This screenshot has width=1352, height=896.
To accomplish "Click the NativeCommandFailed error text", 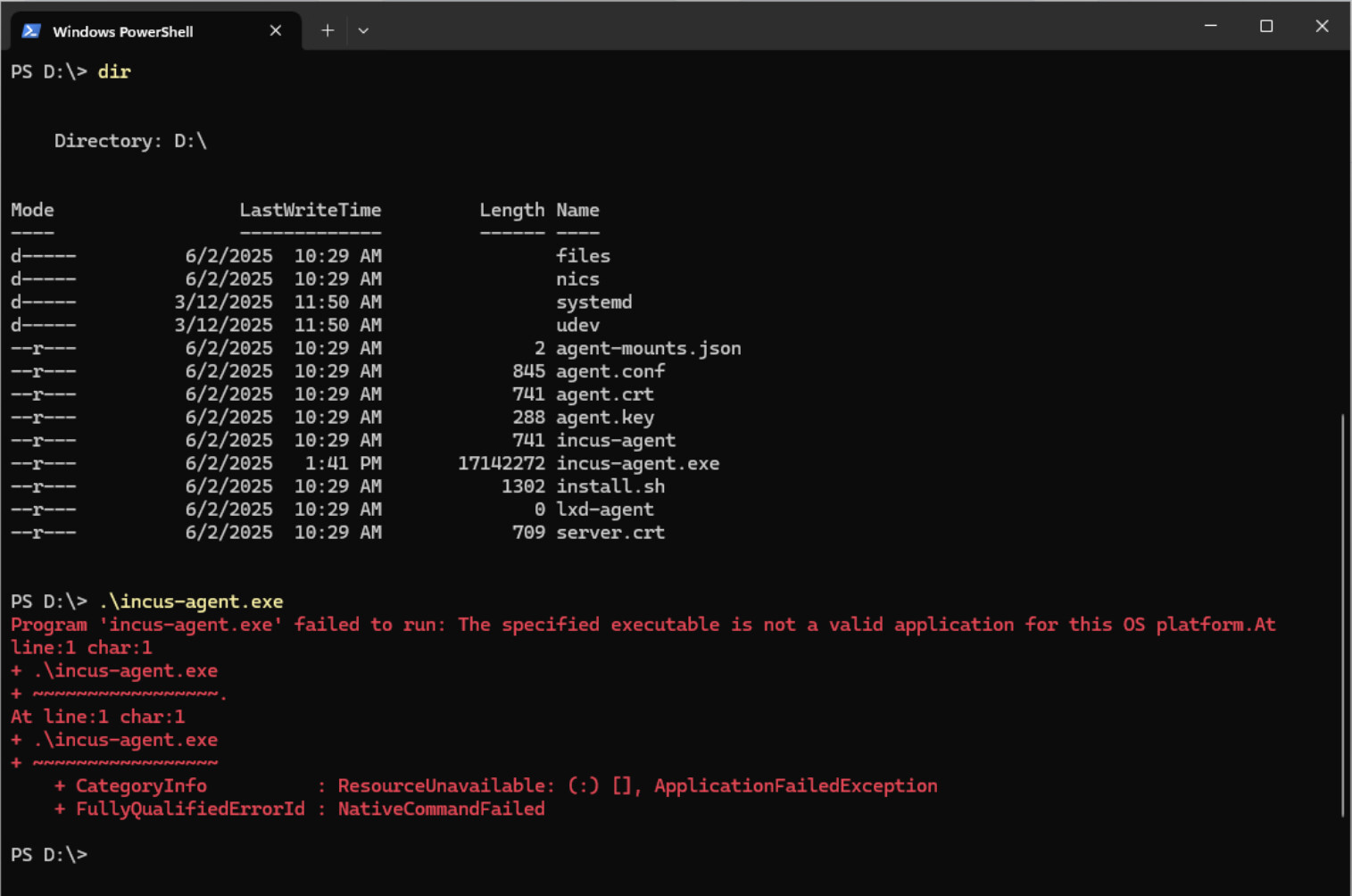I will point(441,809).
